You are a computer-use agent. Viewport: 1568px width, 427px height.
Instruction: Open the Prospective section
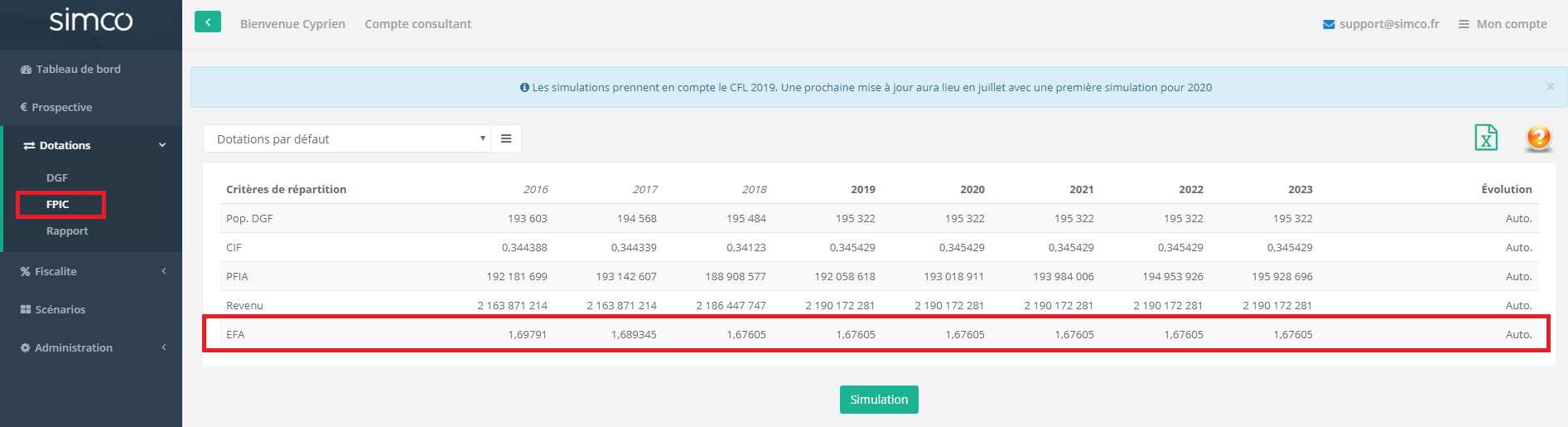[x=61, y=107]
